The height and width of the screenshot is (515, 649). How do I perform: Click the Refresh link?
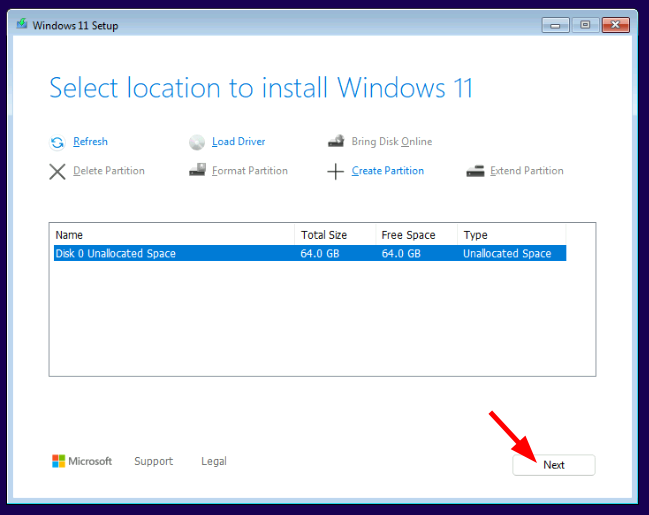click(x=90, y=142)
